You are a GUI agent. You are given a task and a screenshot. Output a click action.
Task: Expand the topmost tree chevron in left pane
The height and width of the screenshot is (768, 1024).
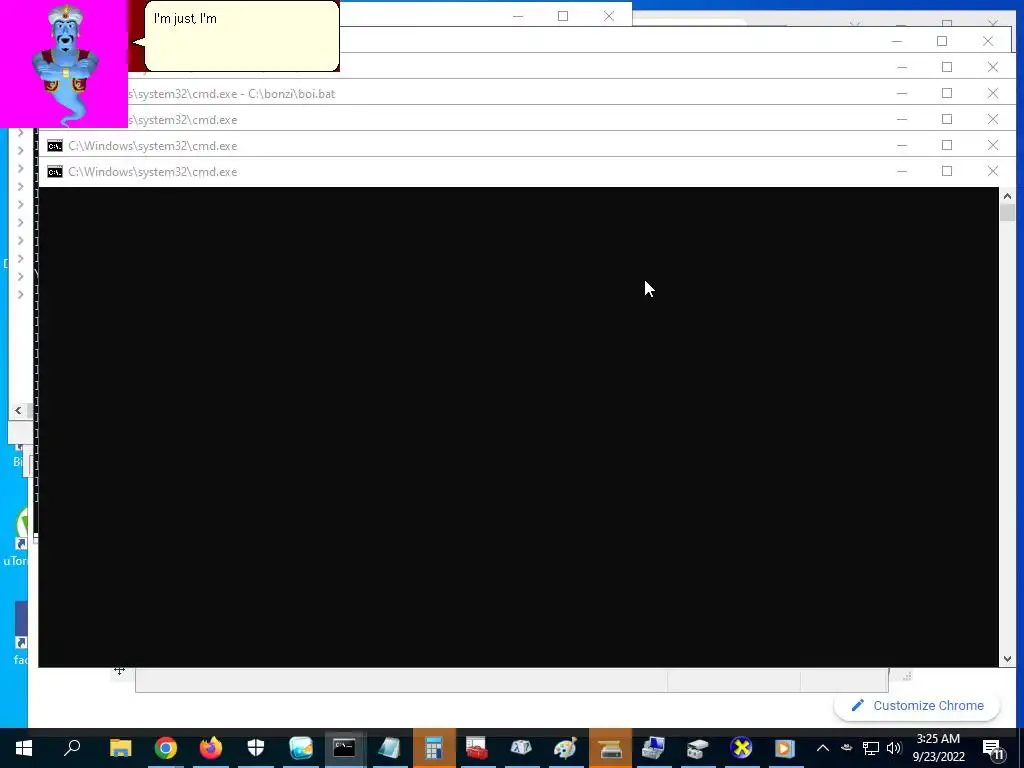coord(20,133)
